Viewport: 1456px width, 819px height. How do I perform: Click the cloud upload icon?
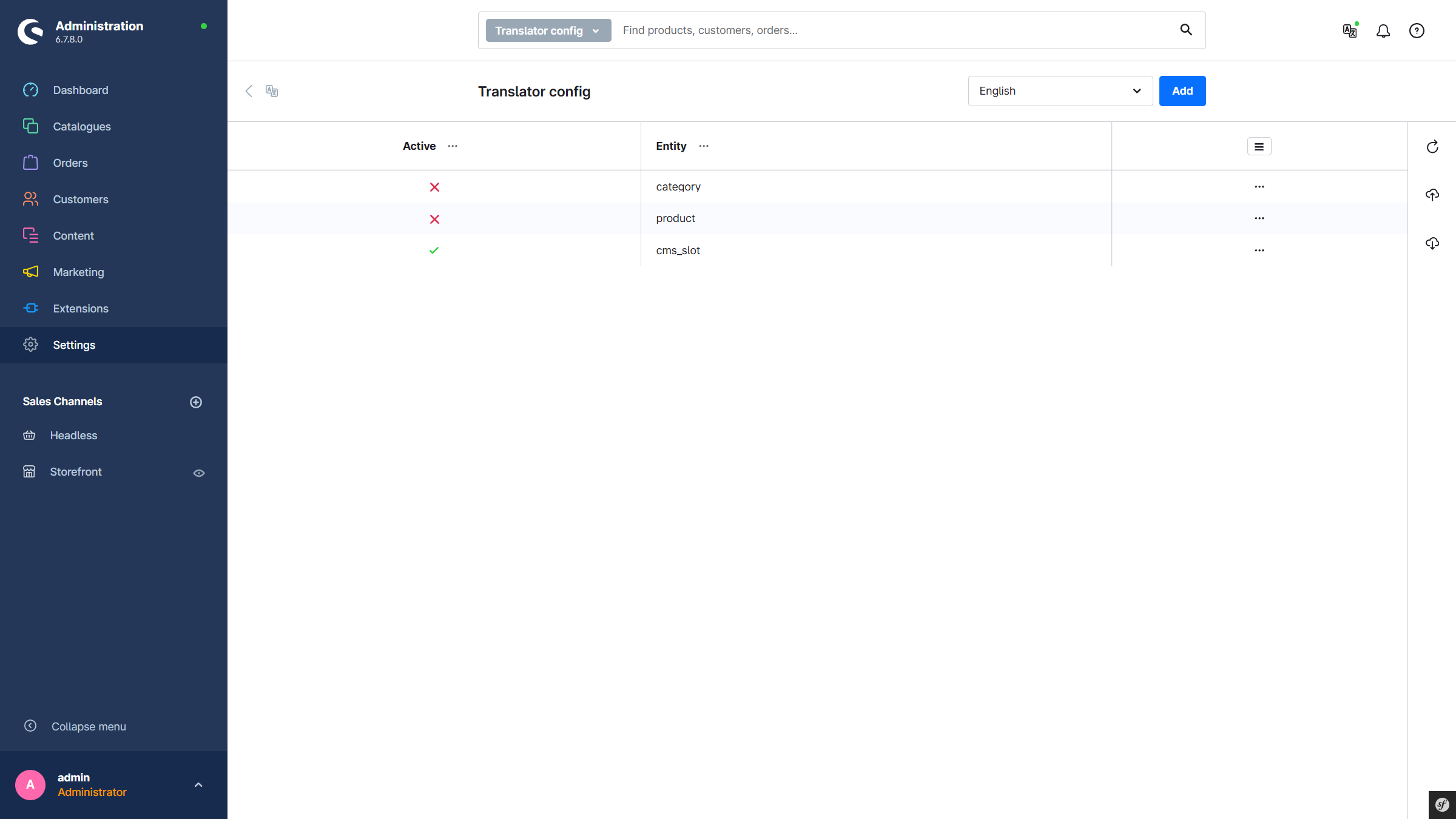coord(1432,195)
